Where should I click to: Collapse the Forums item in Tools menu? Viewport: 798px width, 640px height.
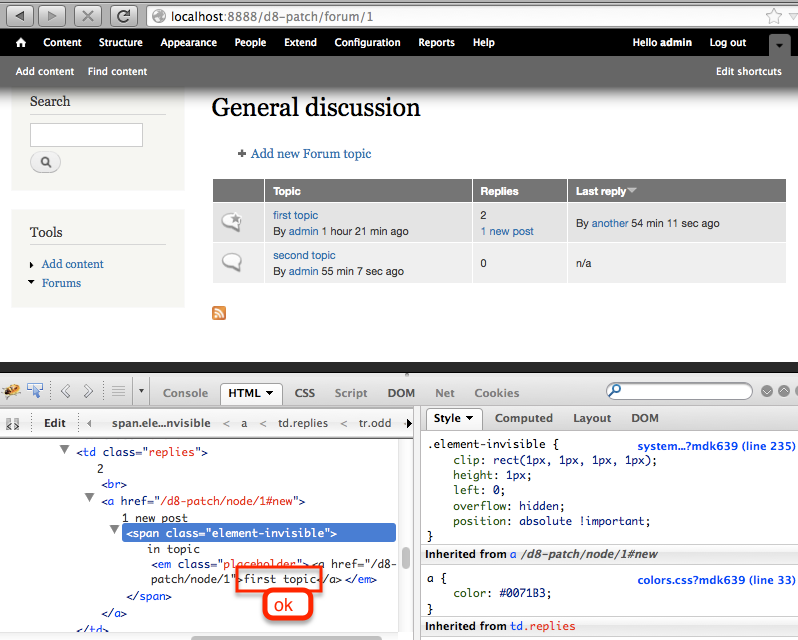pyautogui.click(x=31, y=282)
